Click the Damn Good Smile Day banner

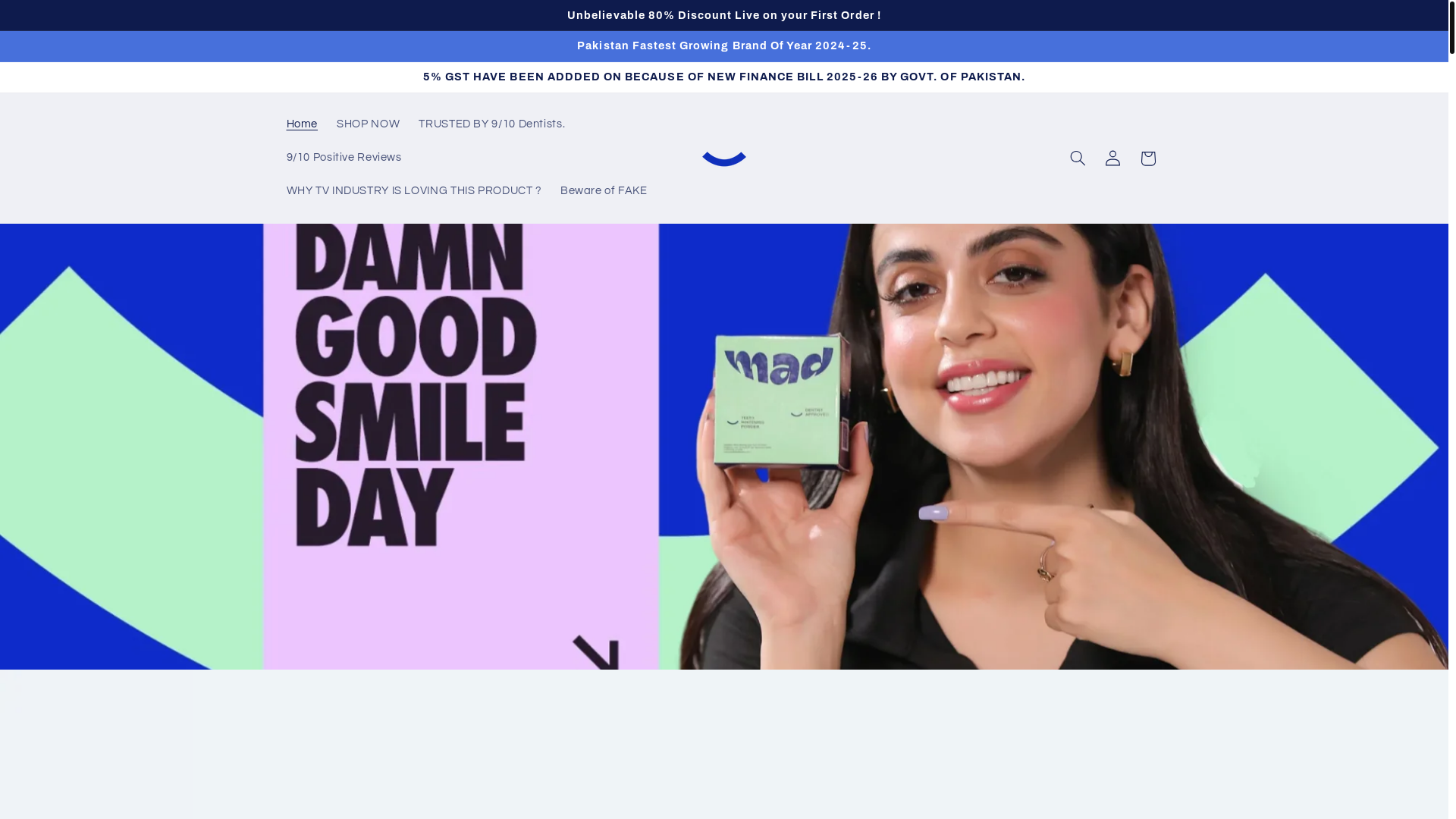click(x=724, y=446)
